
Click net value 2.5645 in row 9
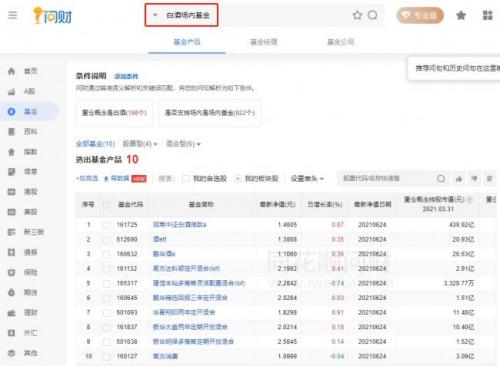point(287,341)
